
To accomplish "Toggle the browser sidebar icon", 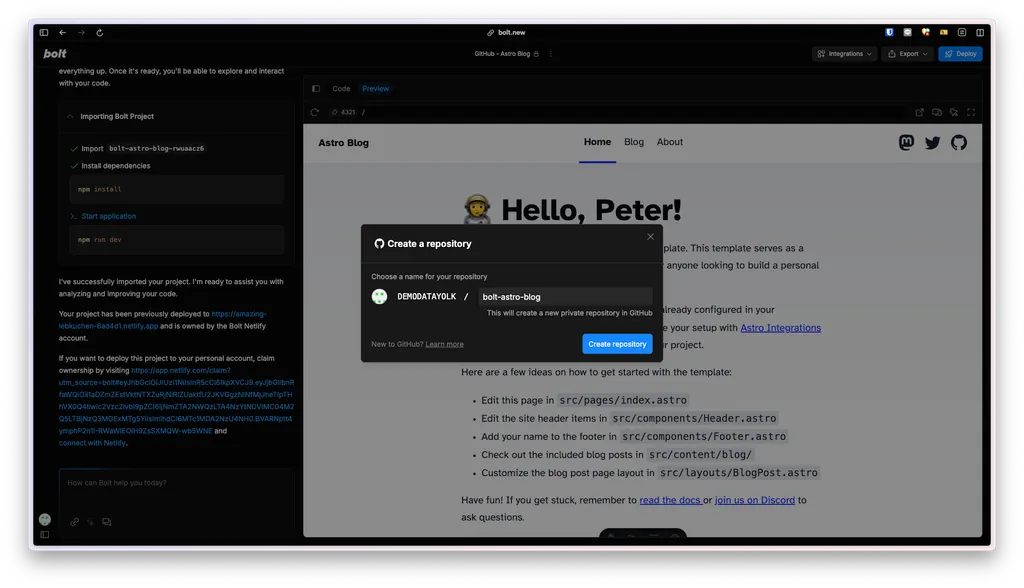I will point(44,32).
